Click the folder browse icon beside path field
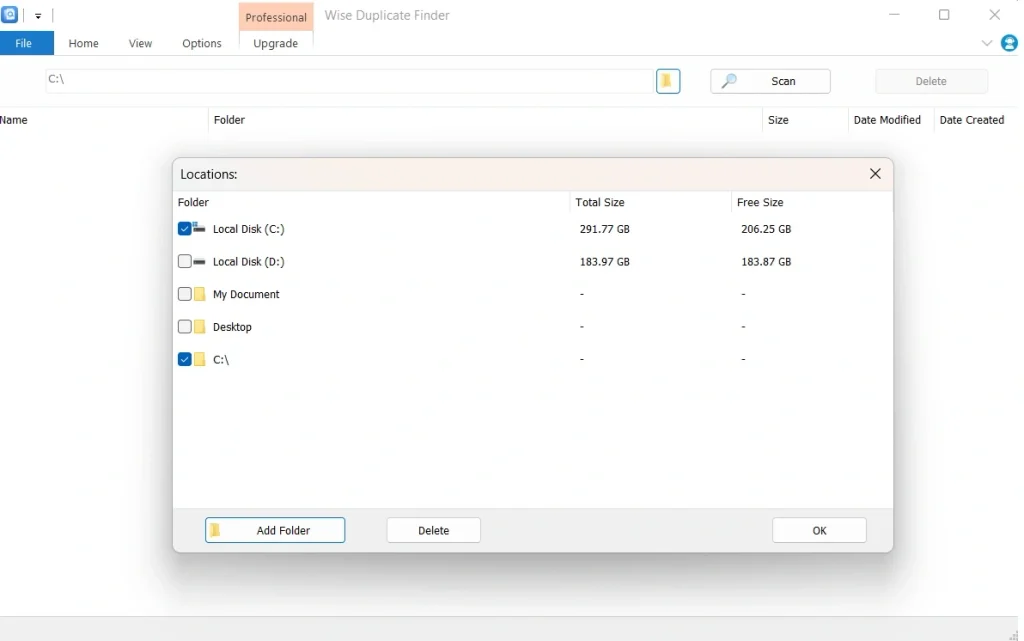Image resolution: width=1024 pixels, height=641 pixels. 667,81
